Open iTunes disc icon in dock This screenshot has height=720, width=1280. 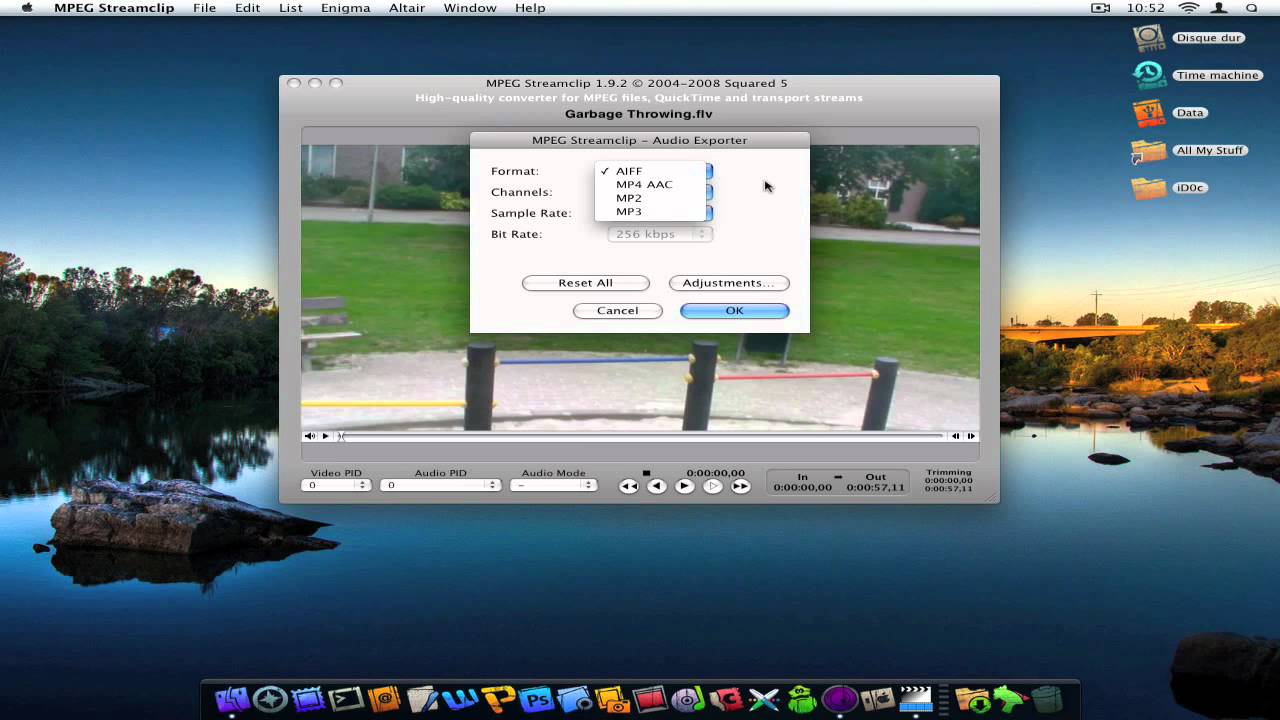tap(689, 699)
